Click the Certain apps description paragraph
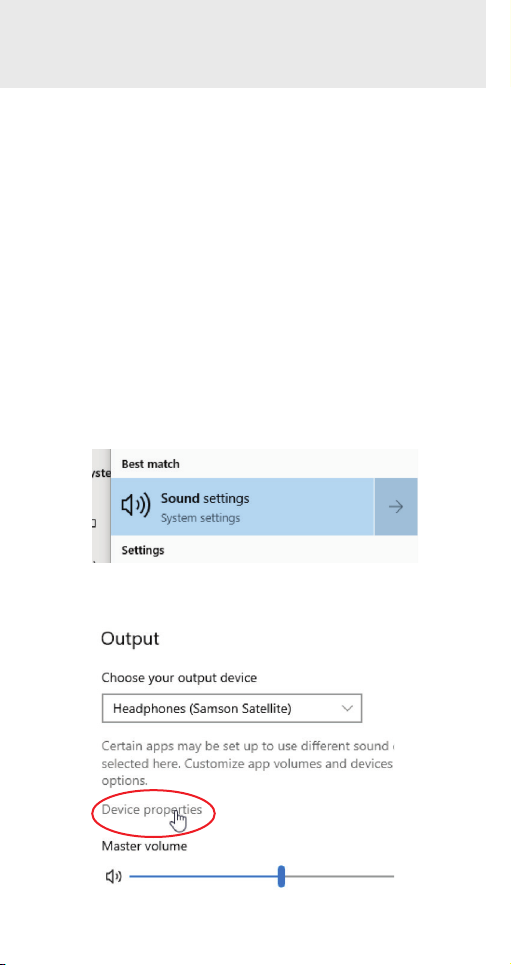Viewport: 511px width, 965px height. (x=247, y=763)
